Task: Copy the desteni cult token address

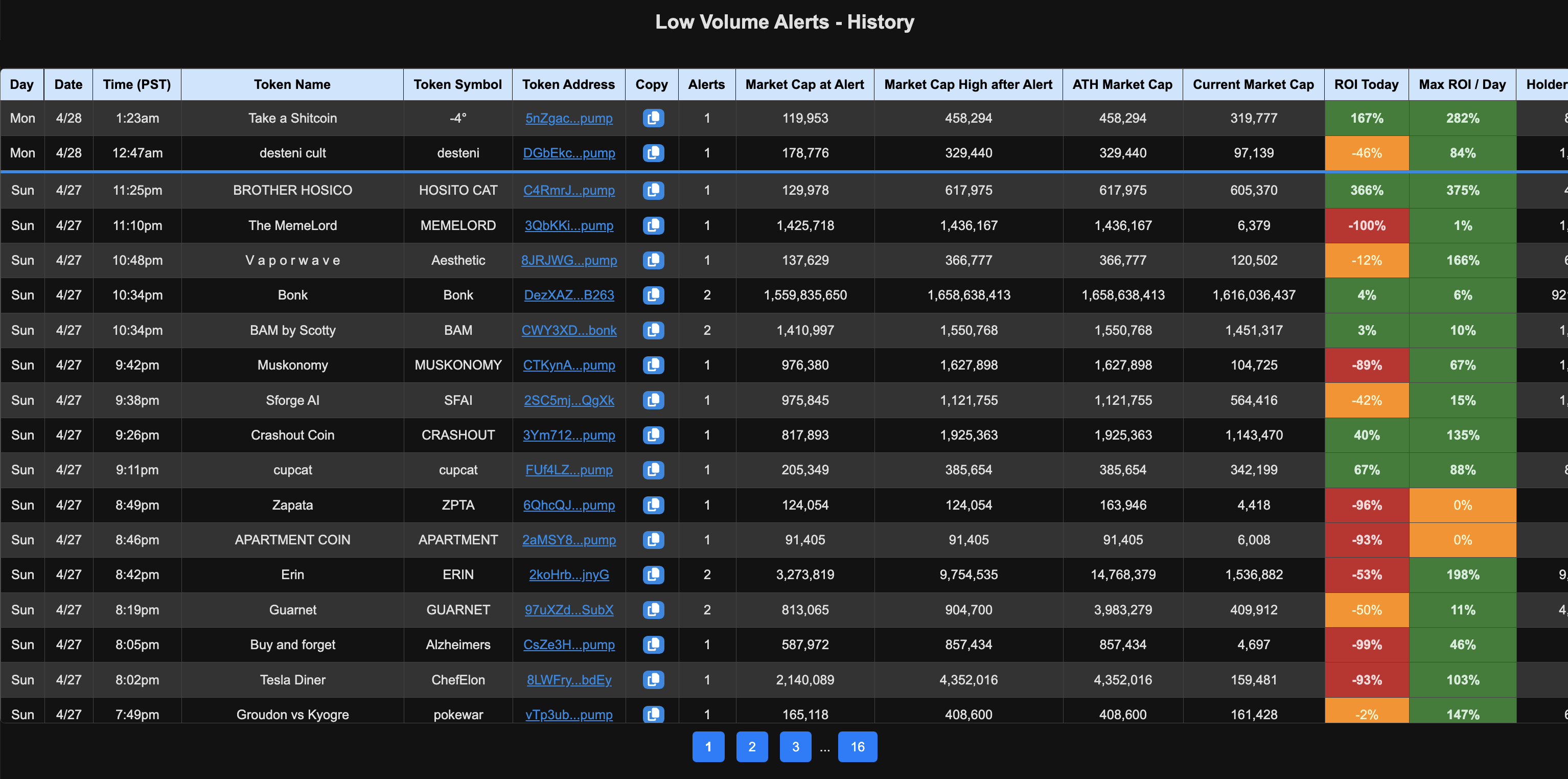Action: tap(653, 153)
